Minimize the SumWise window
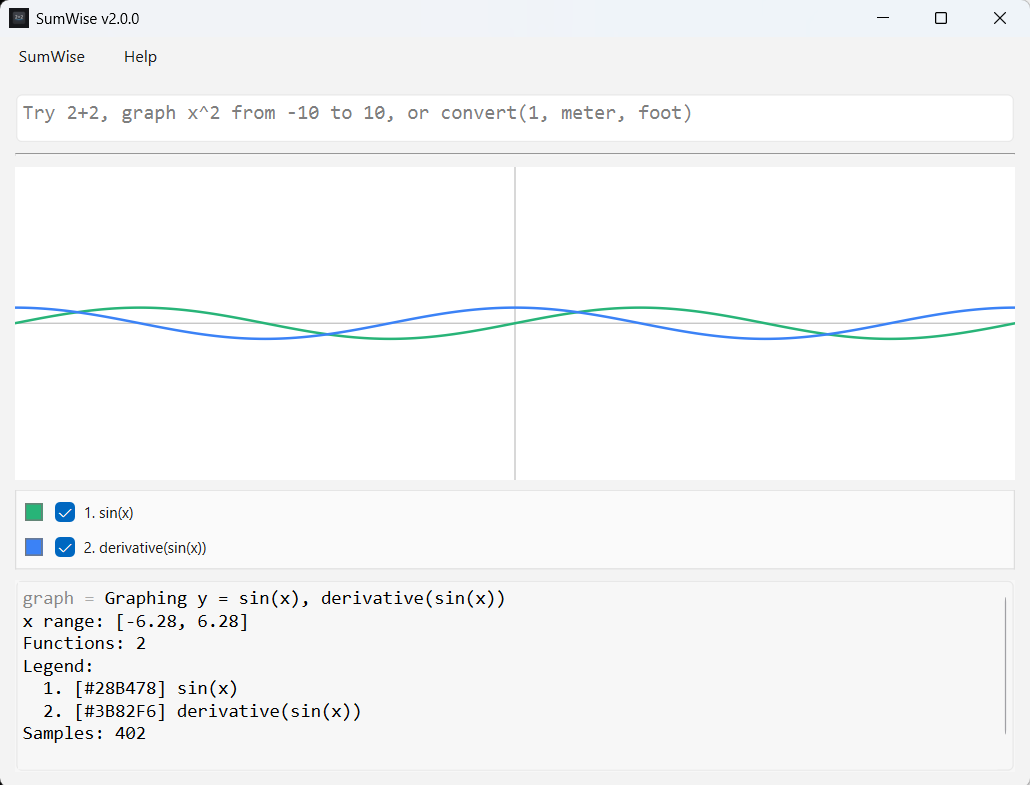The width and height of the screenshot is (1030, 785). [x=883, y=18]
